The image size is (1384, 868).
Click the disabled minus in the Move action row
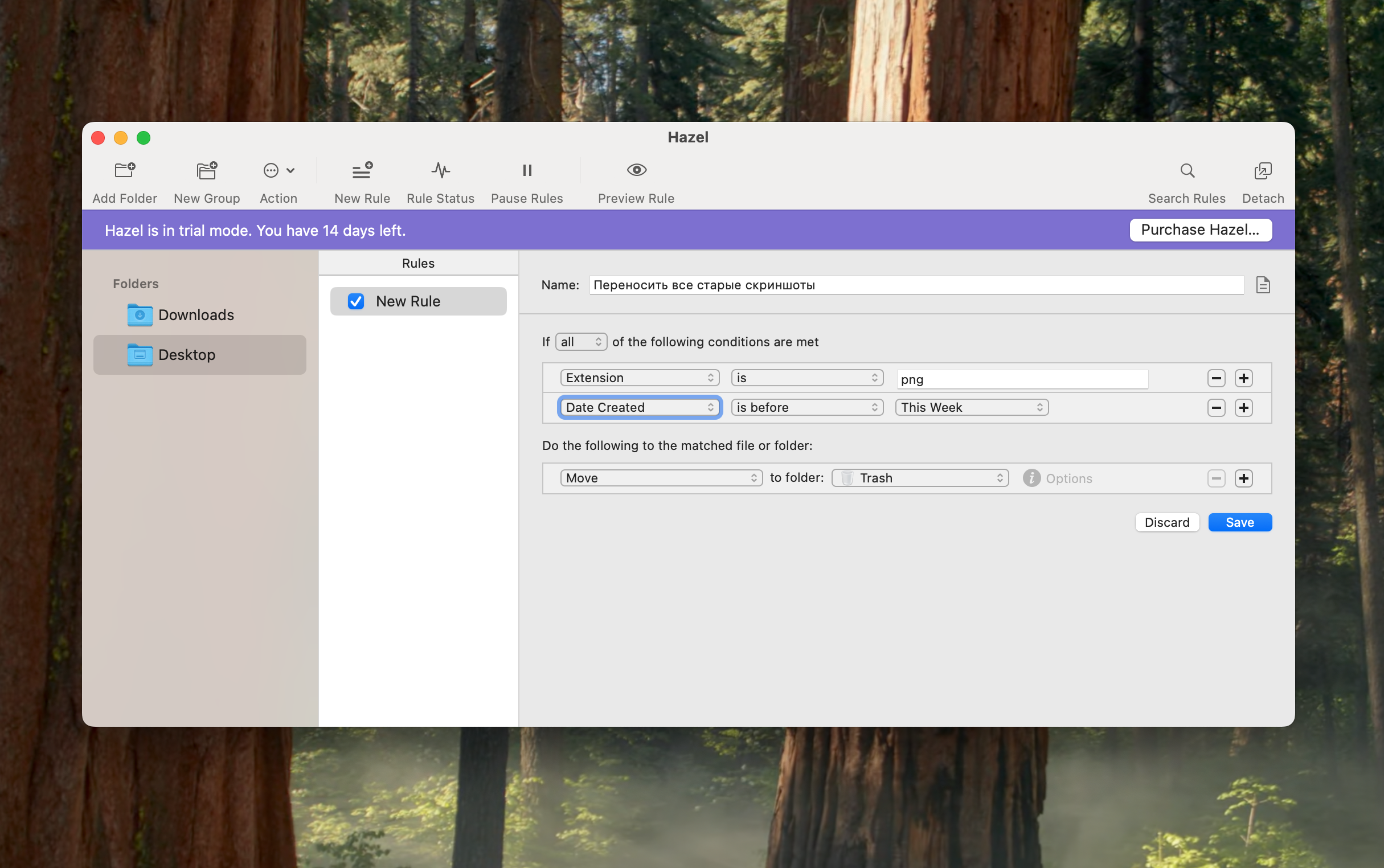coord(1216,478)
